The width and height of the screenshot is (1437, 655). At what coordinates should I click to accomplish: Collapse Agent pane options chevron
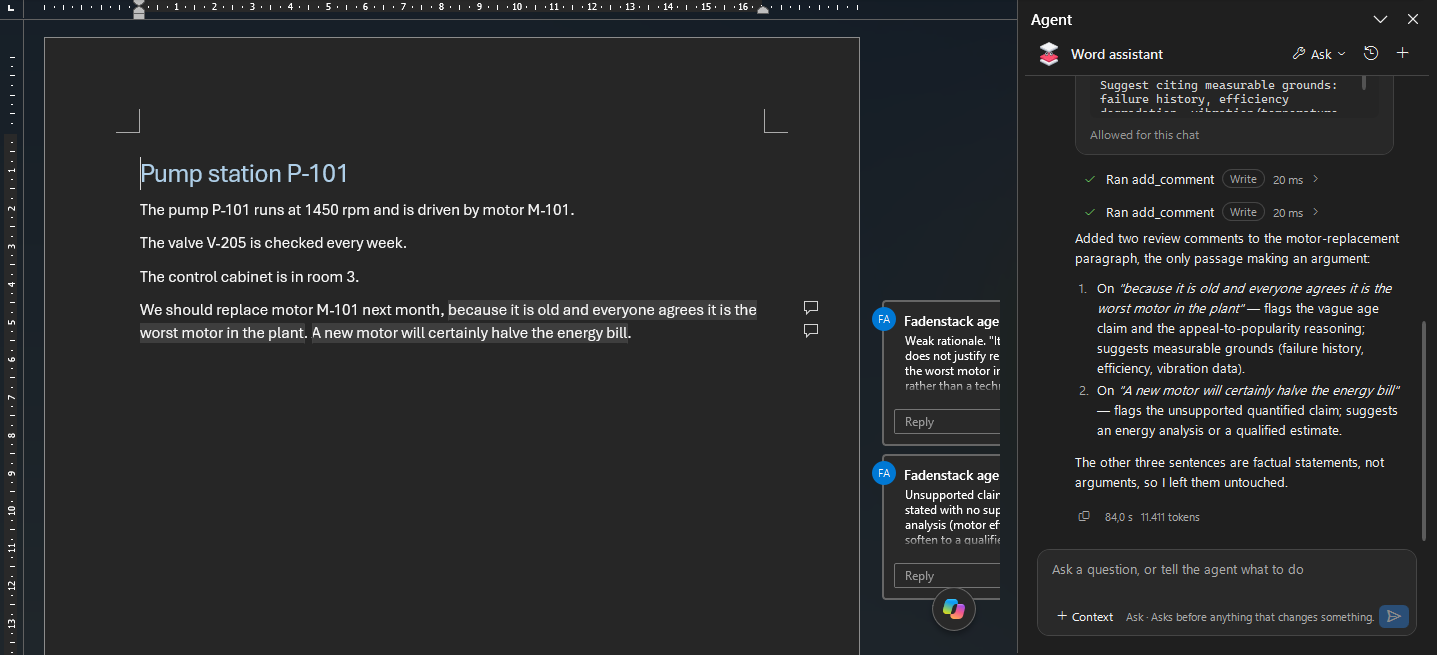click(x=1380, y=19)
